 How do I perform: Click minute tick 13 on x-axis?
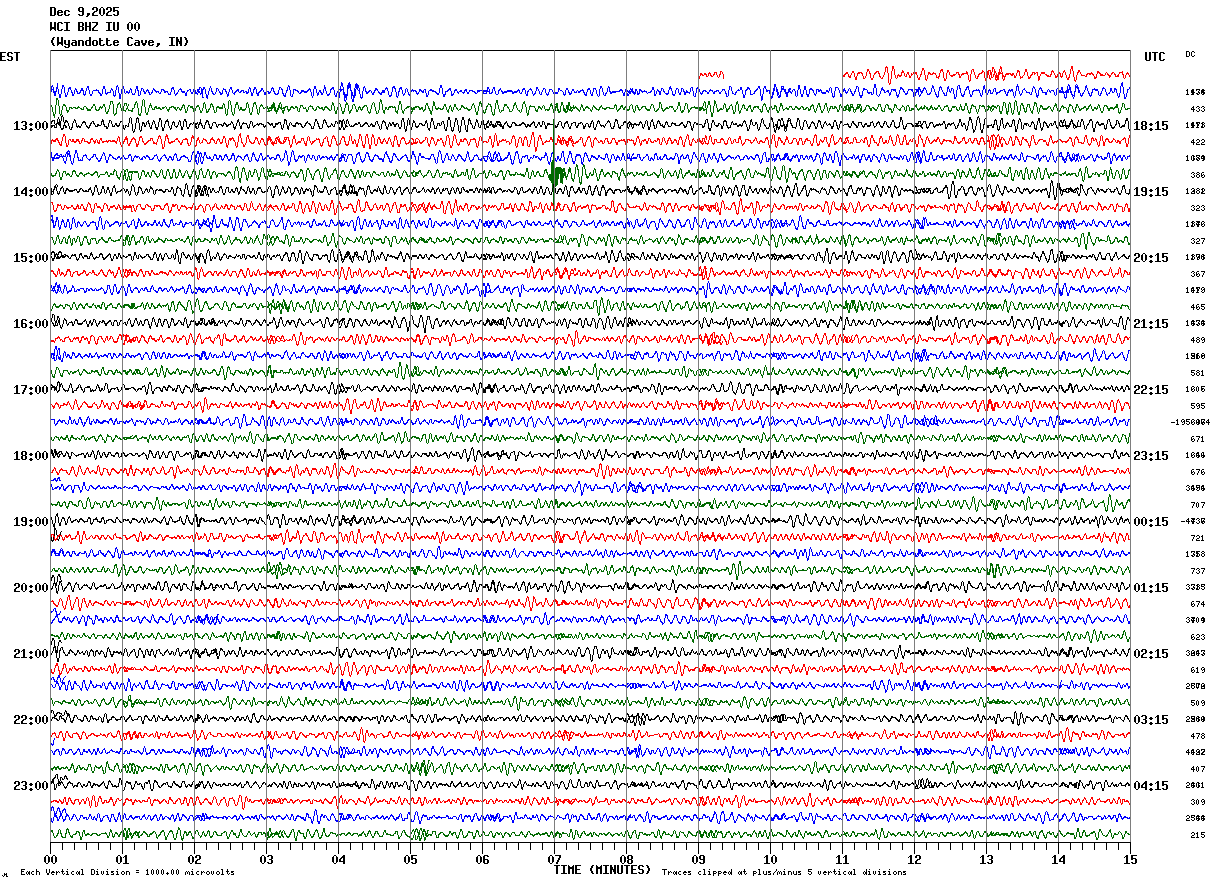coord(986,859)
